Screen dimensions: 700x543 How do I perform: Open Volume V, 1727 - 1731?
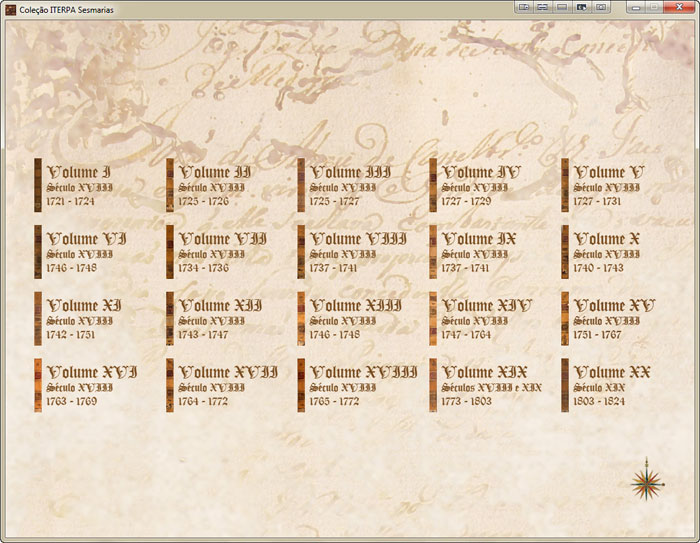tap(609, 173)
